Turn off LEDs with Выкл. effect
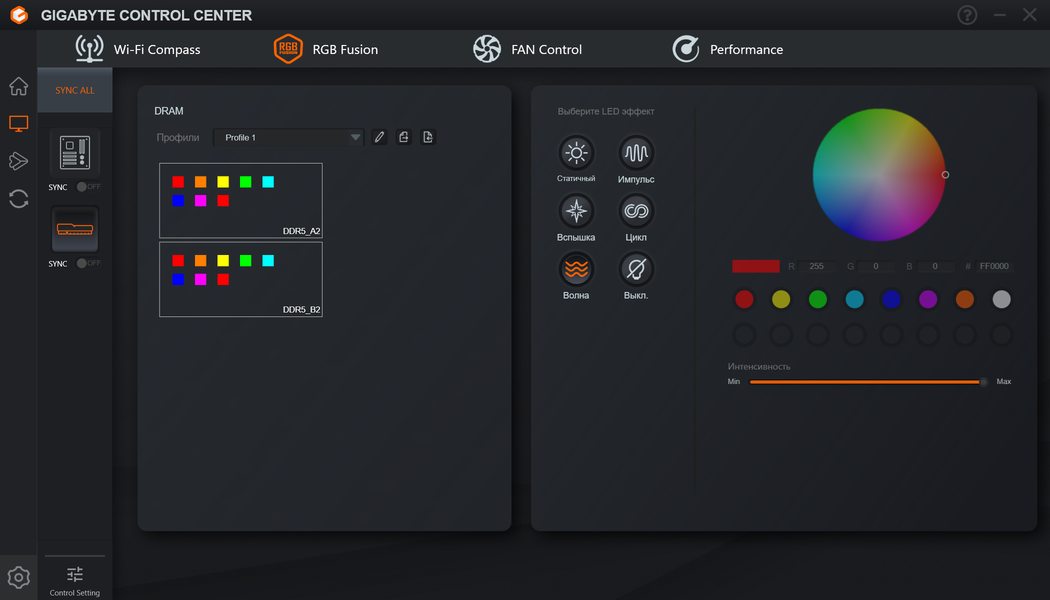Image resolution: width=1050 pixels, height=600 pixels. pyautogui.click(x=636, y=269)
